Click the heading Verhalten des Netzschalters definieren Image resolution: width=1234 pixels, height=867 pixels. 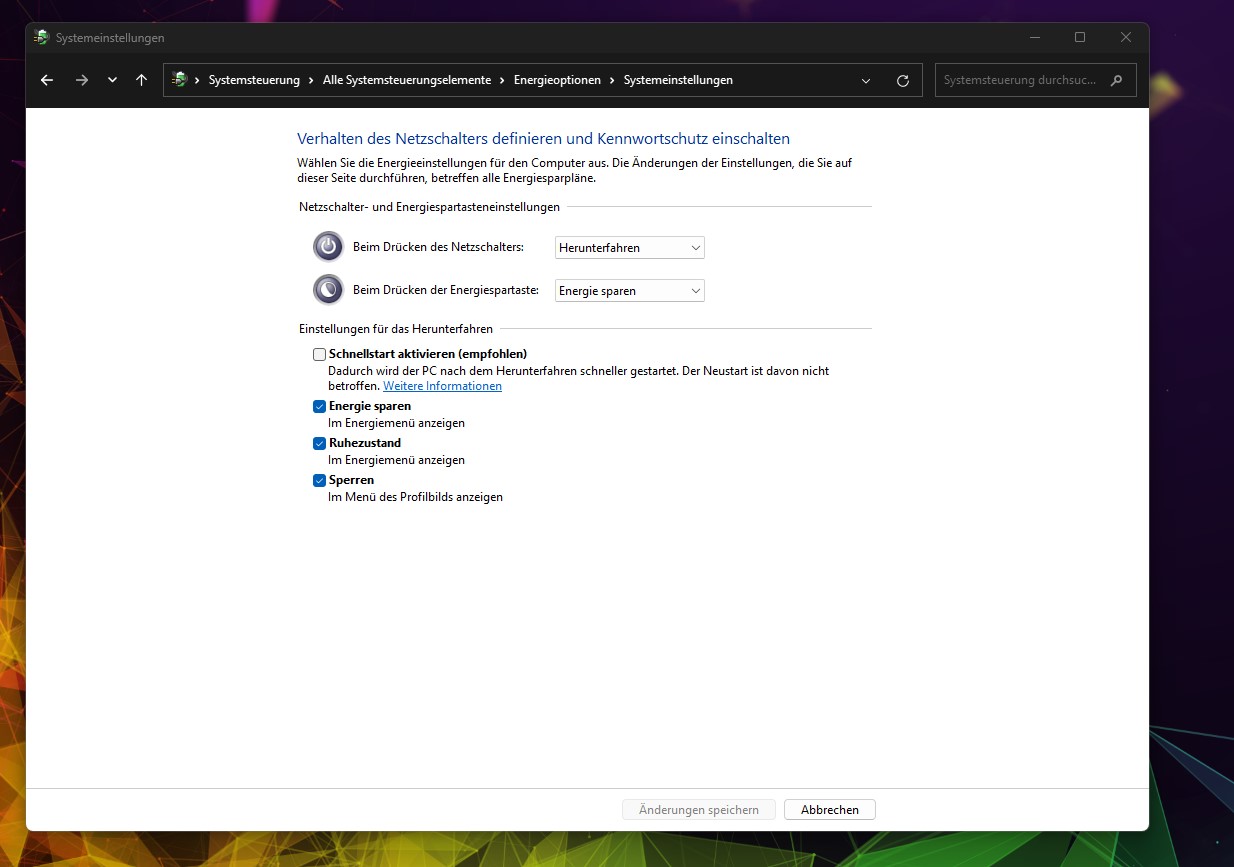[x=544, y=139]
